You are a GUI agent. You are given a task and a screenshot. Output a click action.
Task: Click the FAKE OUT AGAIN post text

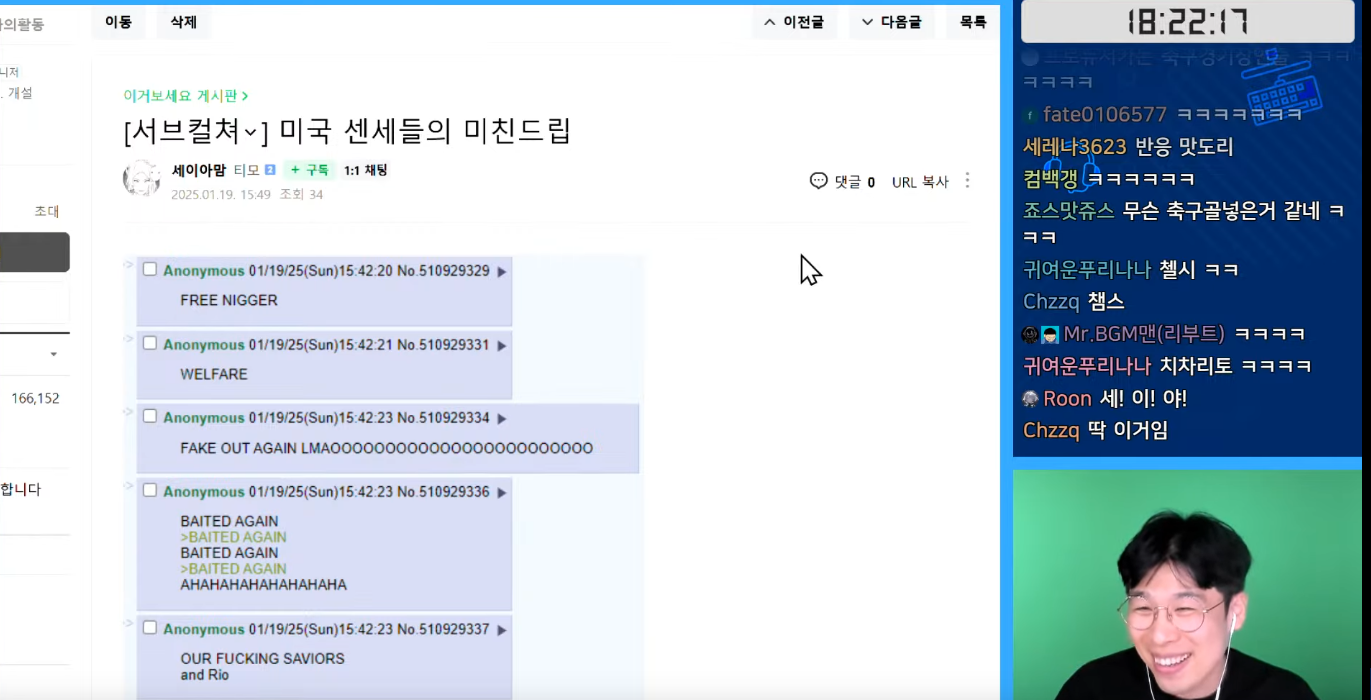coord(387,448)
